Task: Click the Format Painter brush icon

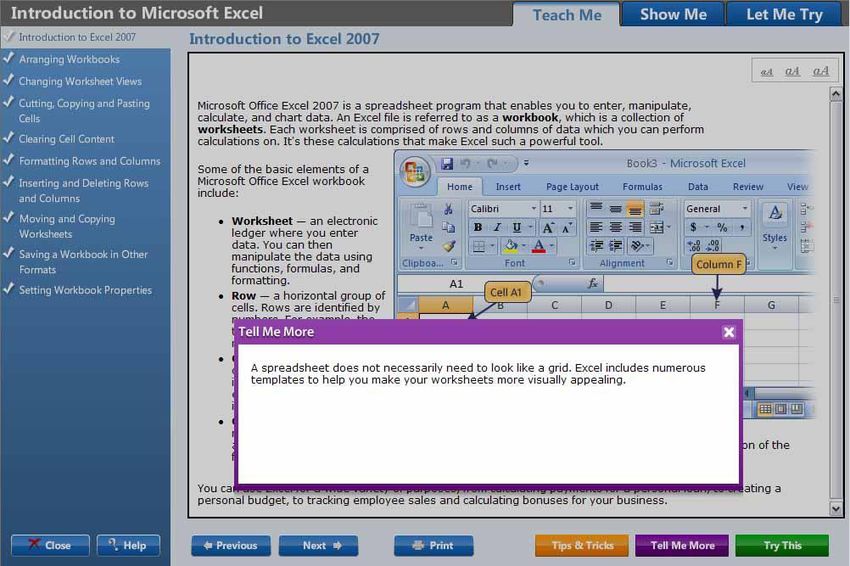Action: (x=448, y=246)
